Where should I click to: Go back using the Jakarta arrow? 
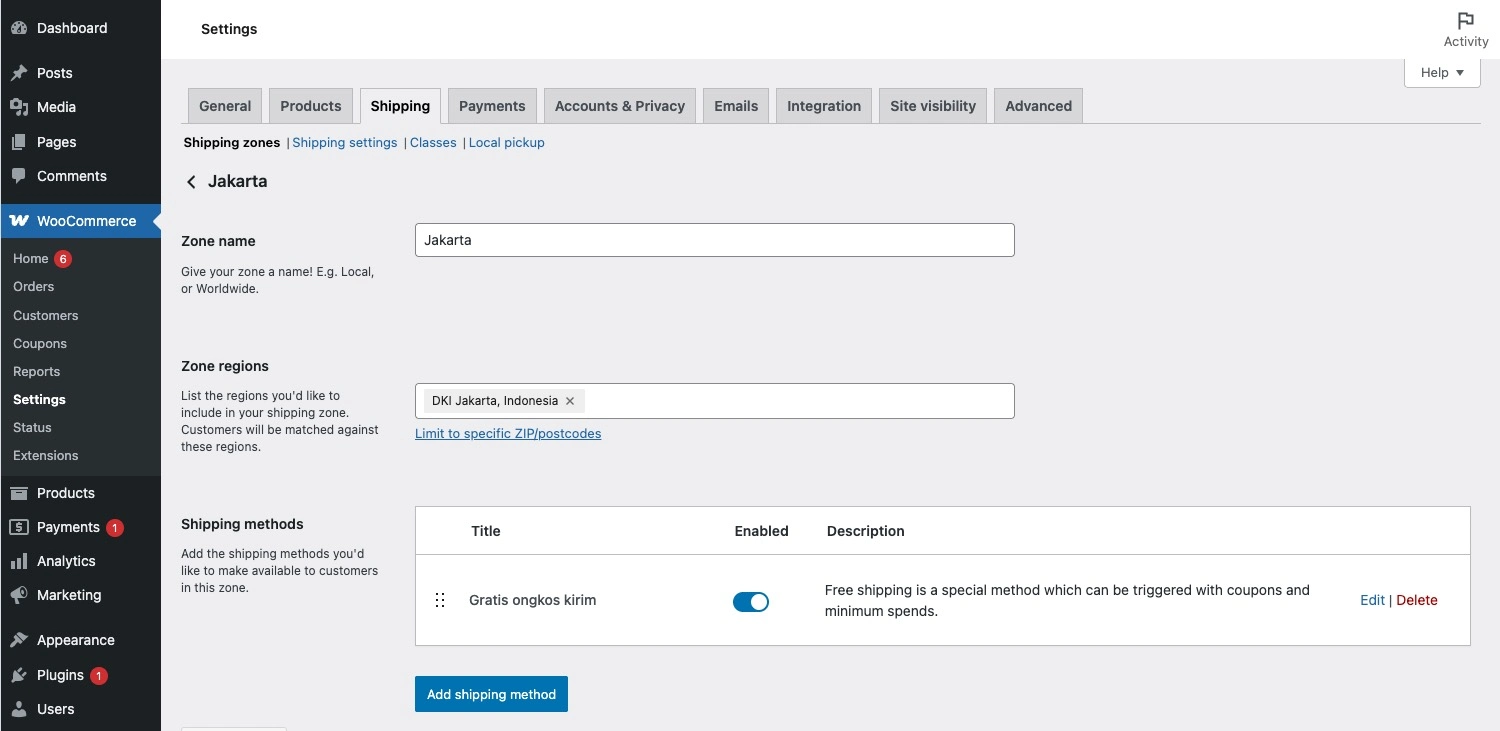(191, 182)
